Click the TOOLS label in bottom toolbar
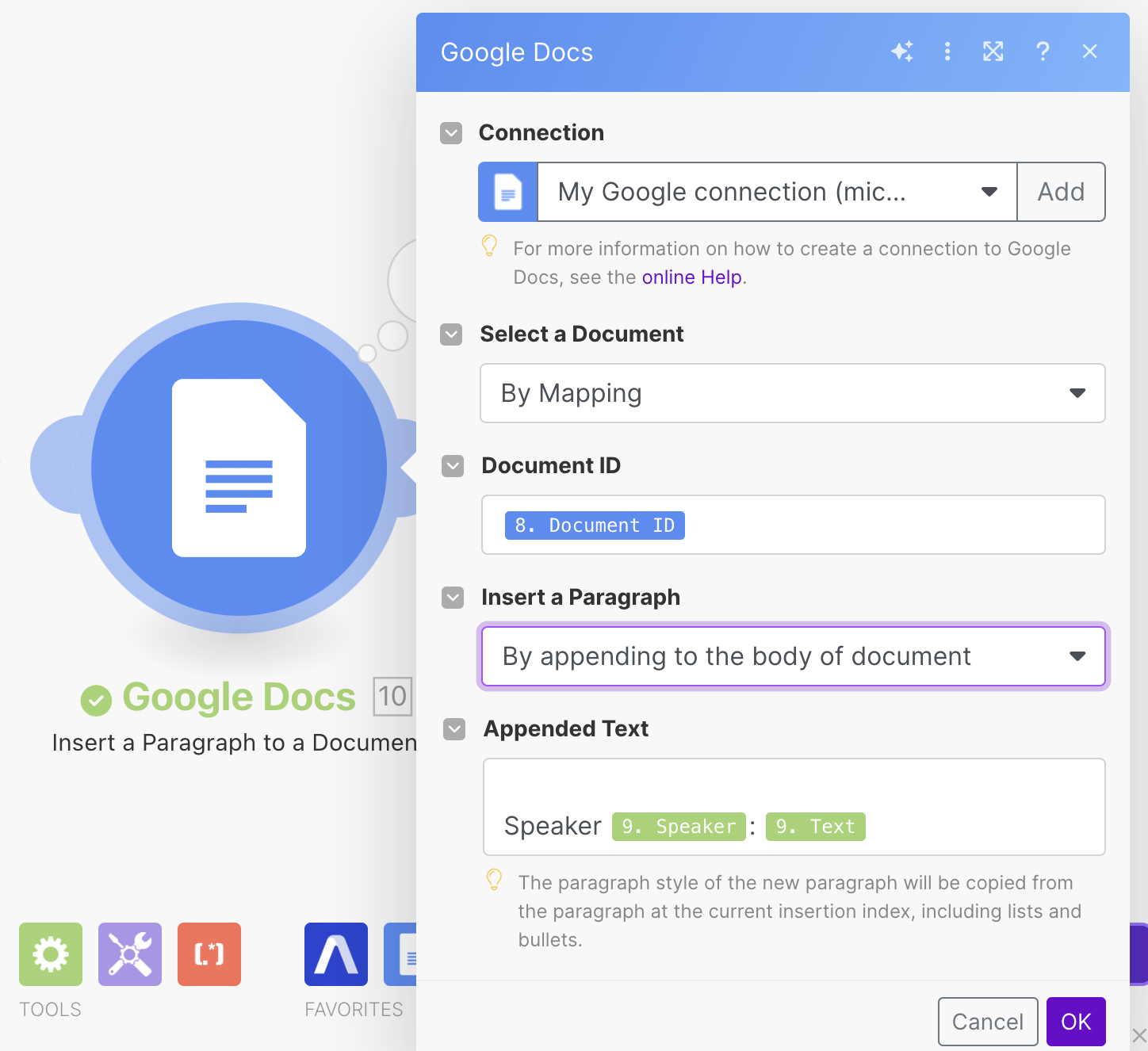Screen dimensions: 1148x1051 pos(50,1009)
